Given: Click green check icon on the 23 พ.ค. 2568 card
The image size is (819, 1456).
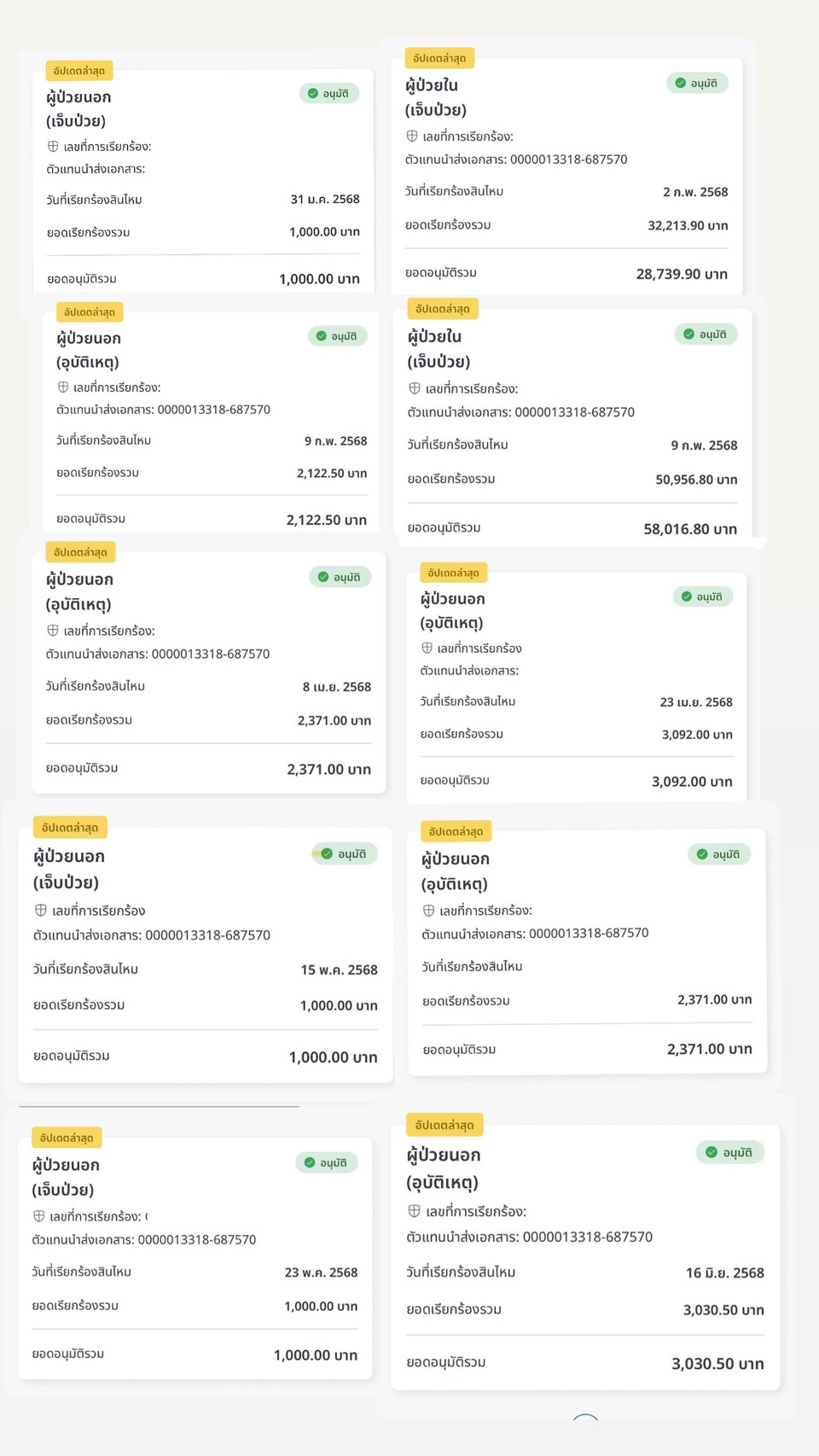Looking at the screenshot, I should [309, 1162].
